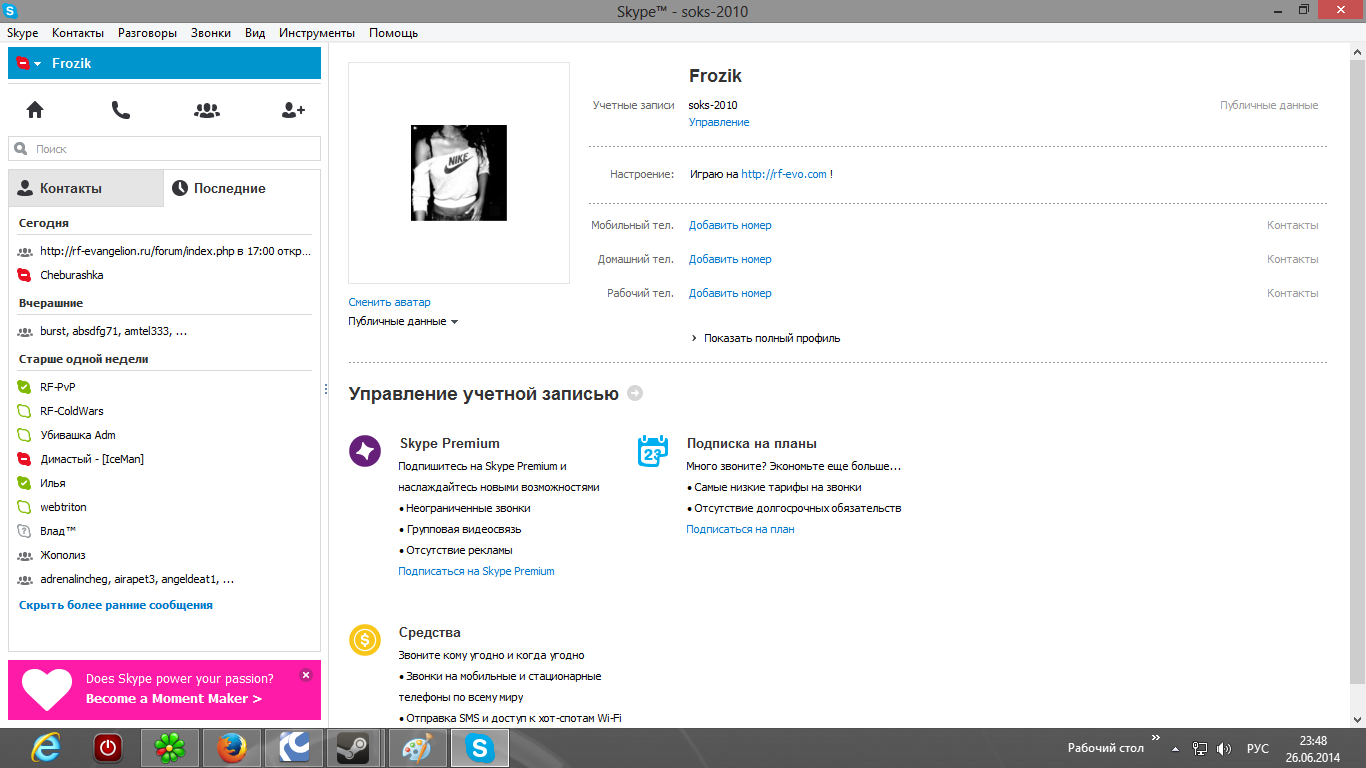This screenshot has height=768, width=1366.
Task: Click the Илья contact status icon
Action: [x=25, y=483]
